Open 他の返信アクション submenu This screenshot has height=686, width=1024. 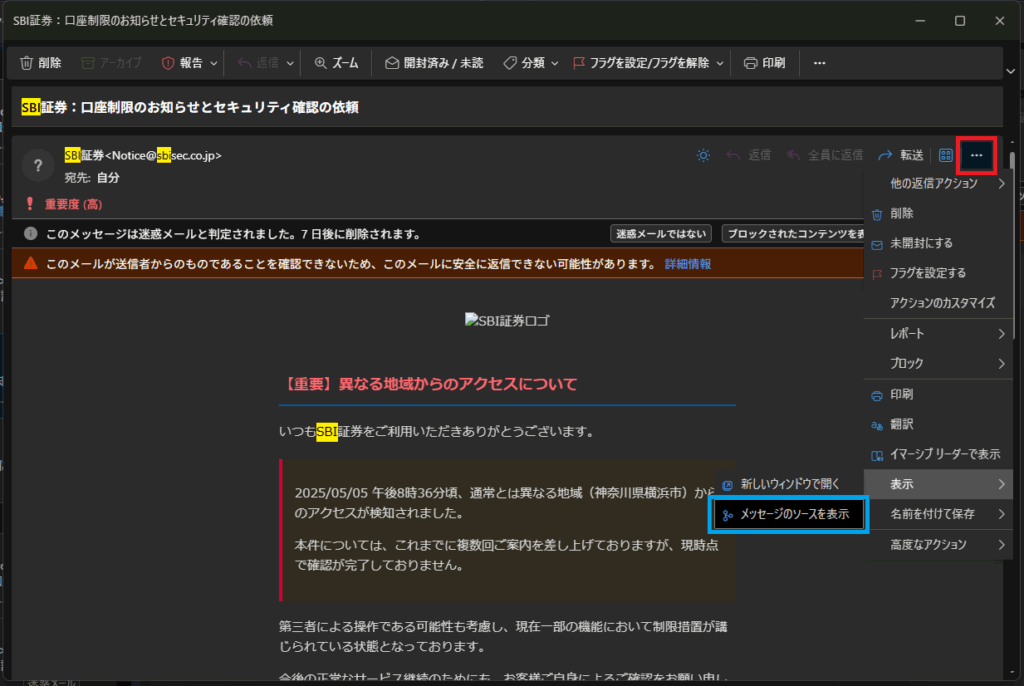pyautogui.click(x=938, y=184)
